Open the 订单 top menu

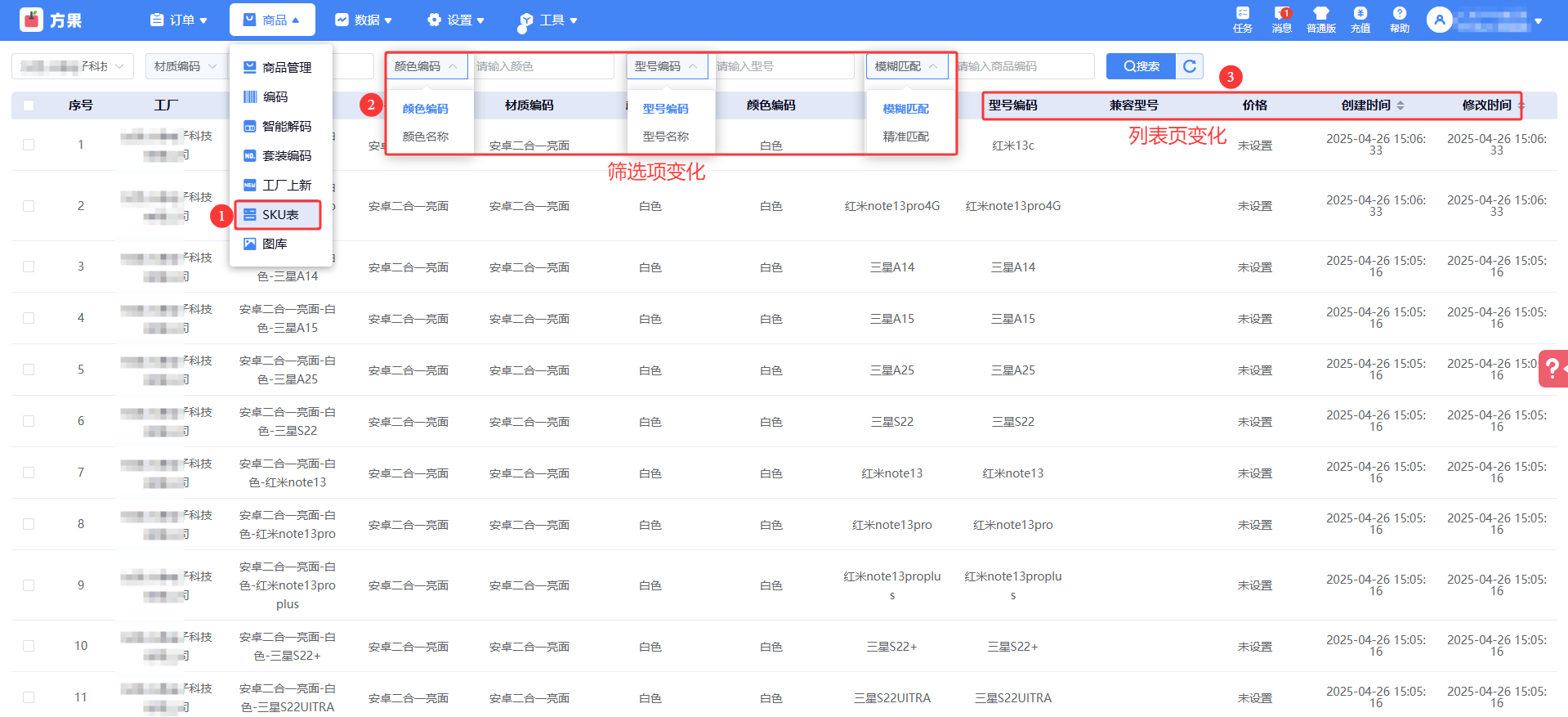[x=179, y=20]
